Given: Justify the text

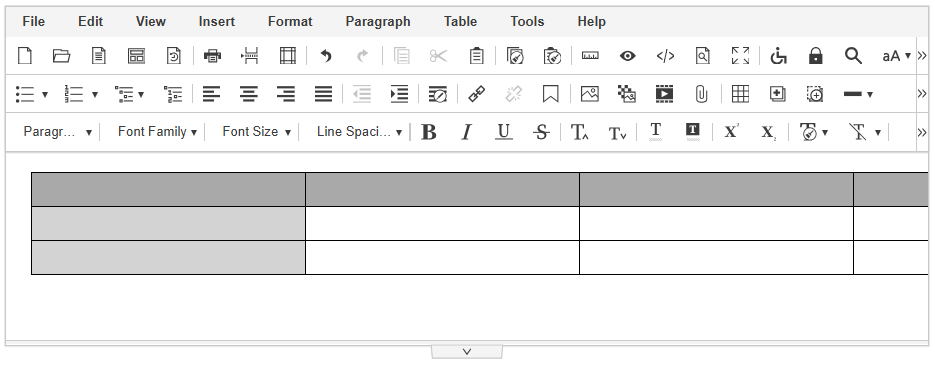Looking at the screenshot, I should coord(323,94).
